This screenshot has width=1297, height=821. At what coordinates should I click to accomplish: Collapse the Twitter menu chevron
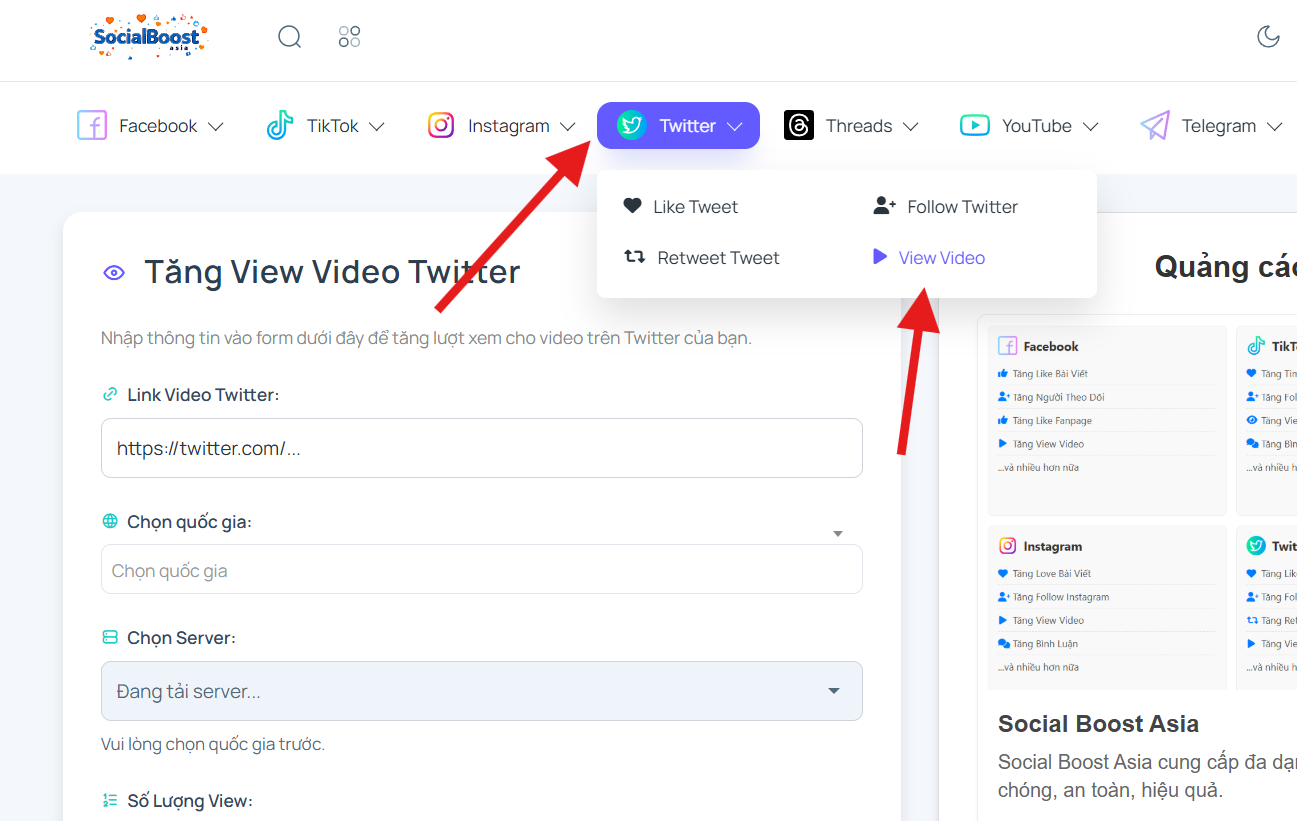click(734, 127)
